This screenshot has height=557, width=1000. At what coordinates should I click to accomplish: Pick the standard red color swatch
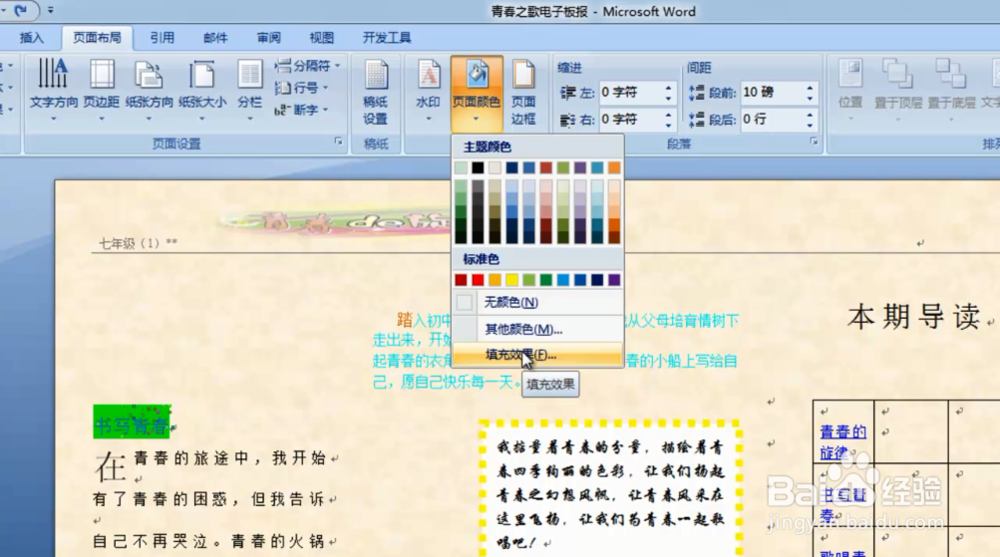tap(478, 280)
